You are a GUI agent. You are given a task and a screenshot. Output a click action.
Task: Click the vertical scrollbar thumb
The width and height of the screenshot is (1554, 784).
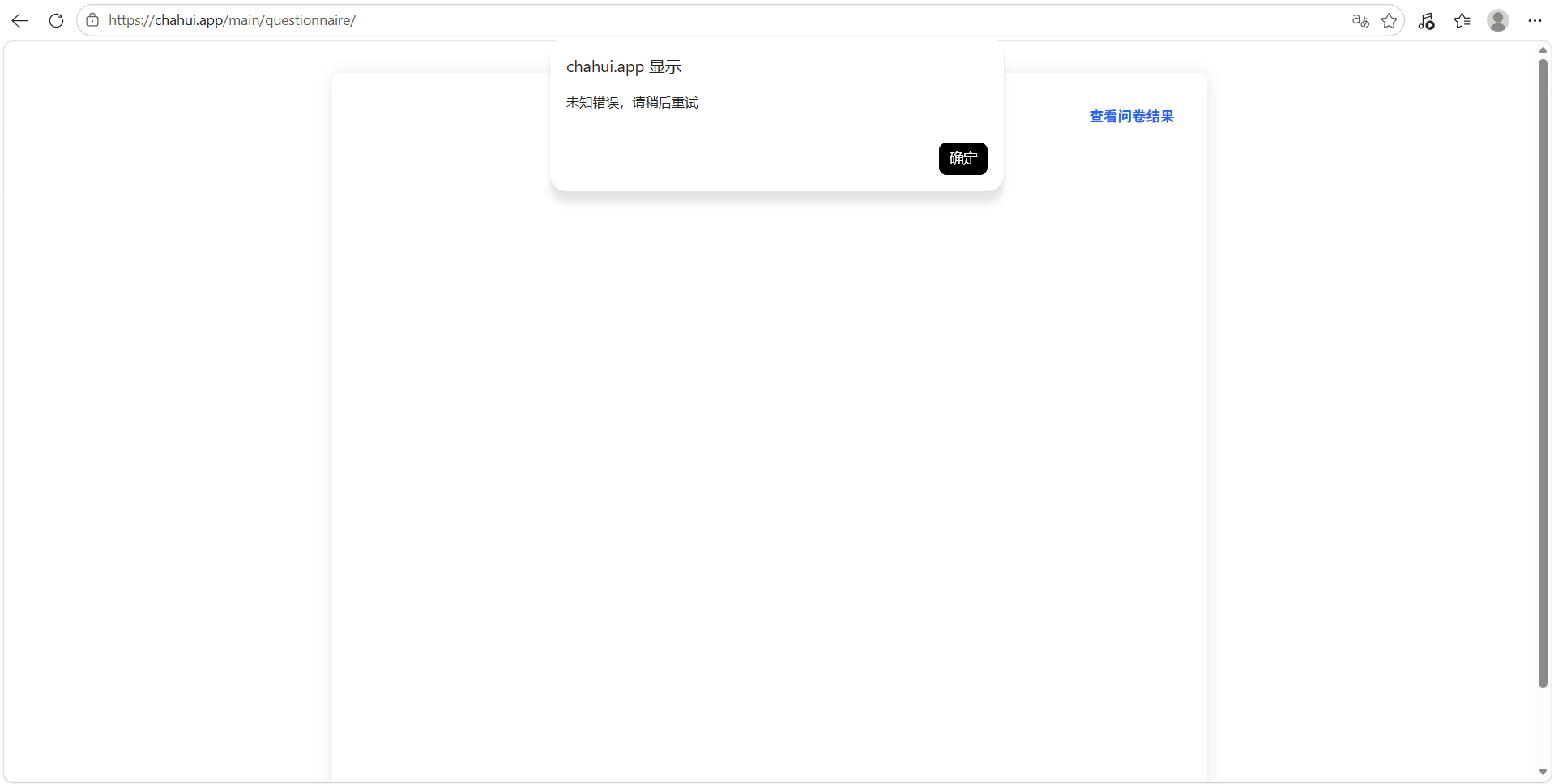(1543, 373)
